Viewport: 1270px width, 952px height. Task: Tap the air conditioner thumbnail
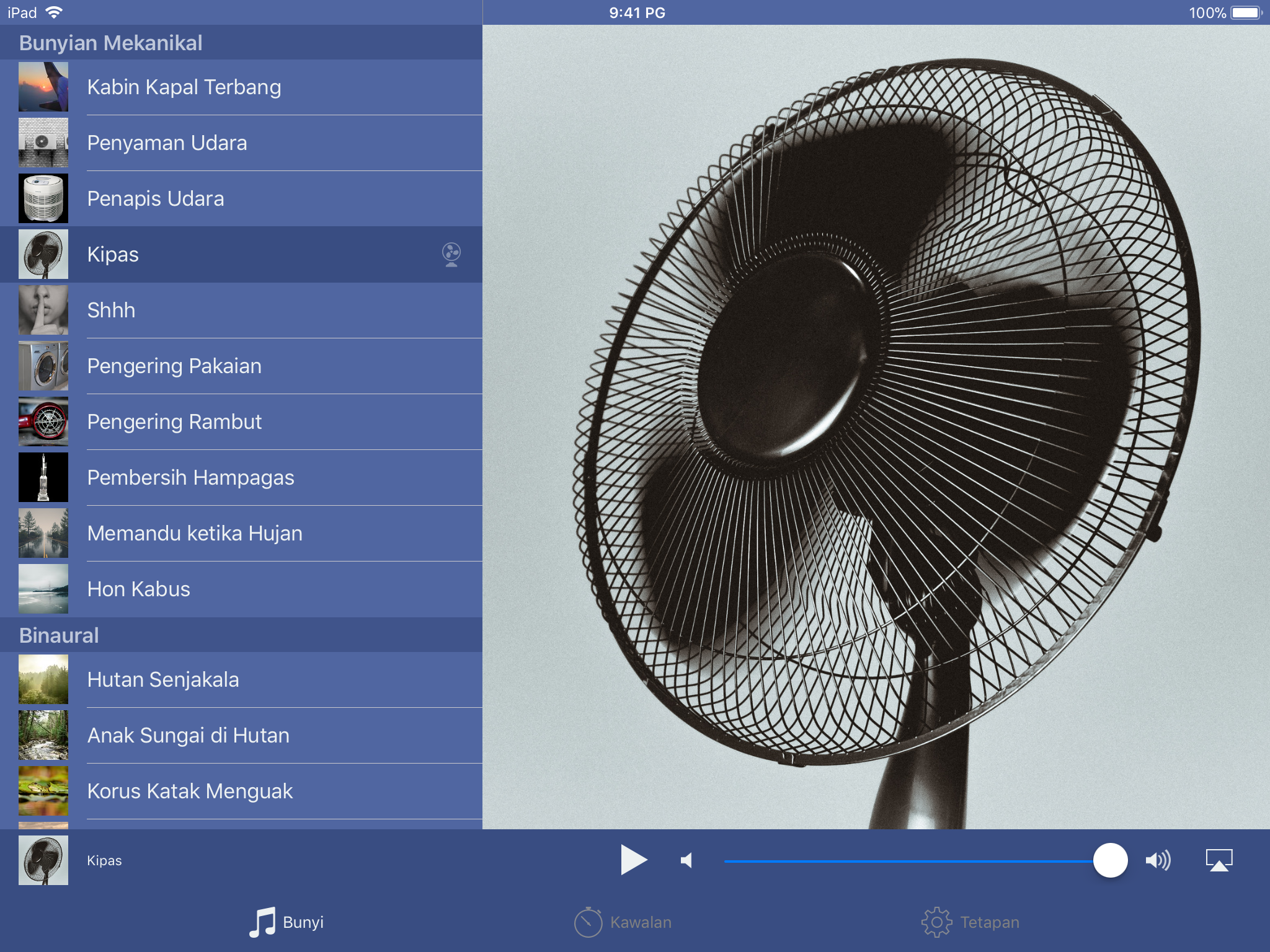[x=43, y=143]
